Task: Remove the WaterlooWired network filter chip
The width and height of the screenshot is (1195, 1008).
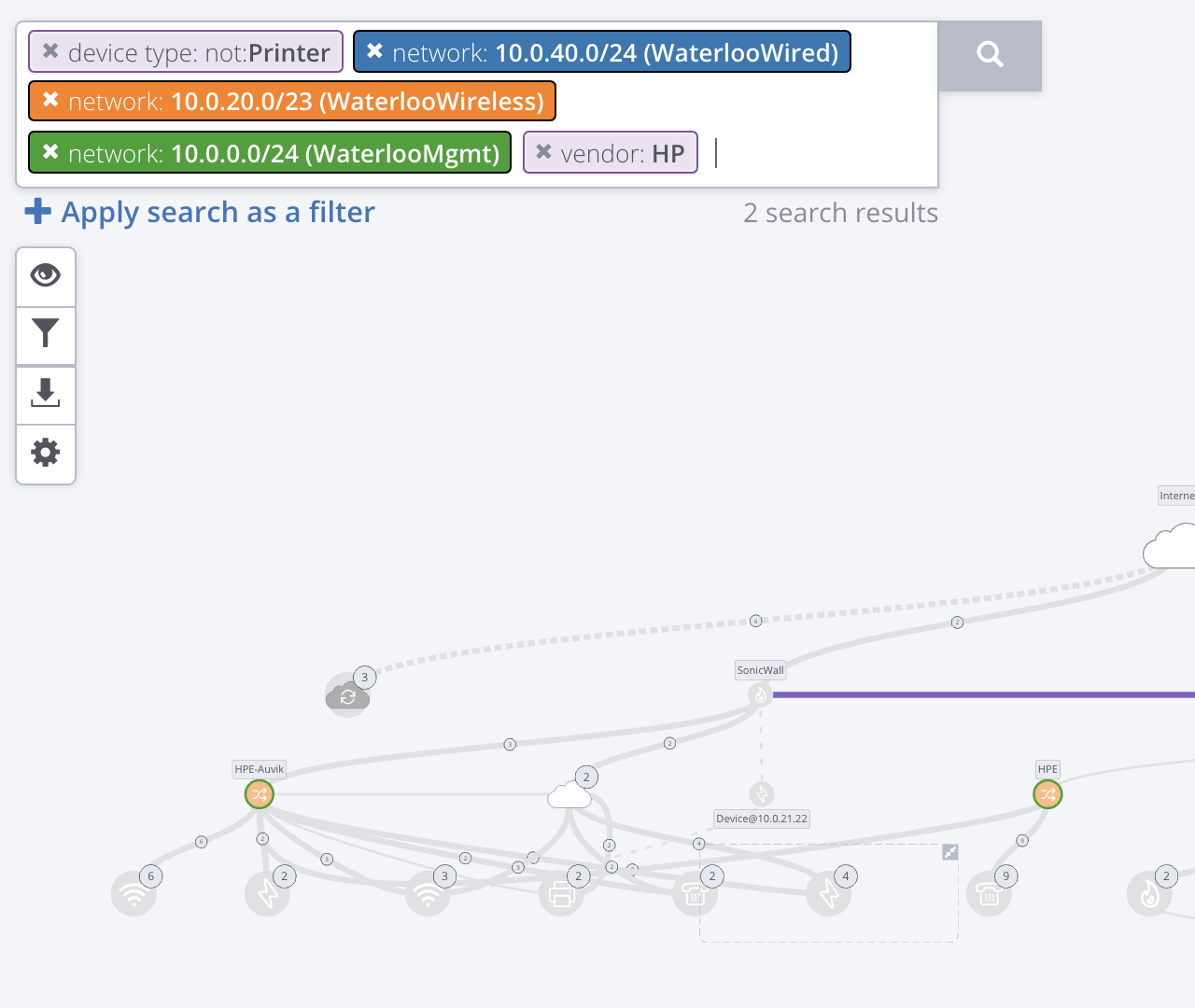Action: click(375, 52)
